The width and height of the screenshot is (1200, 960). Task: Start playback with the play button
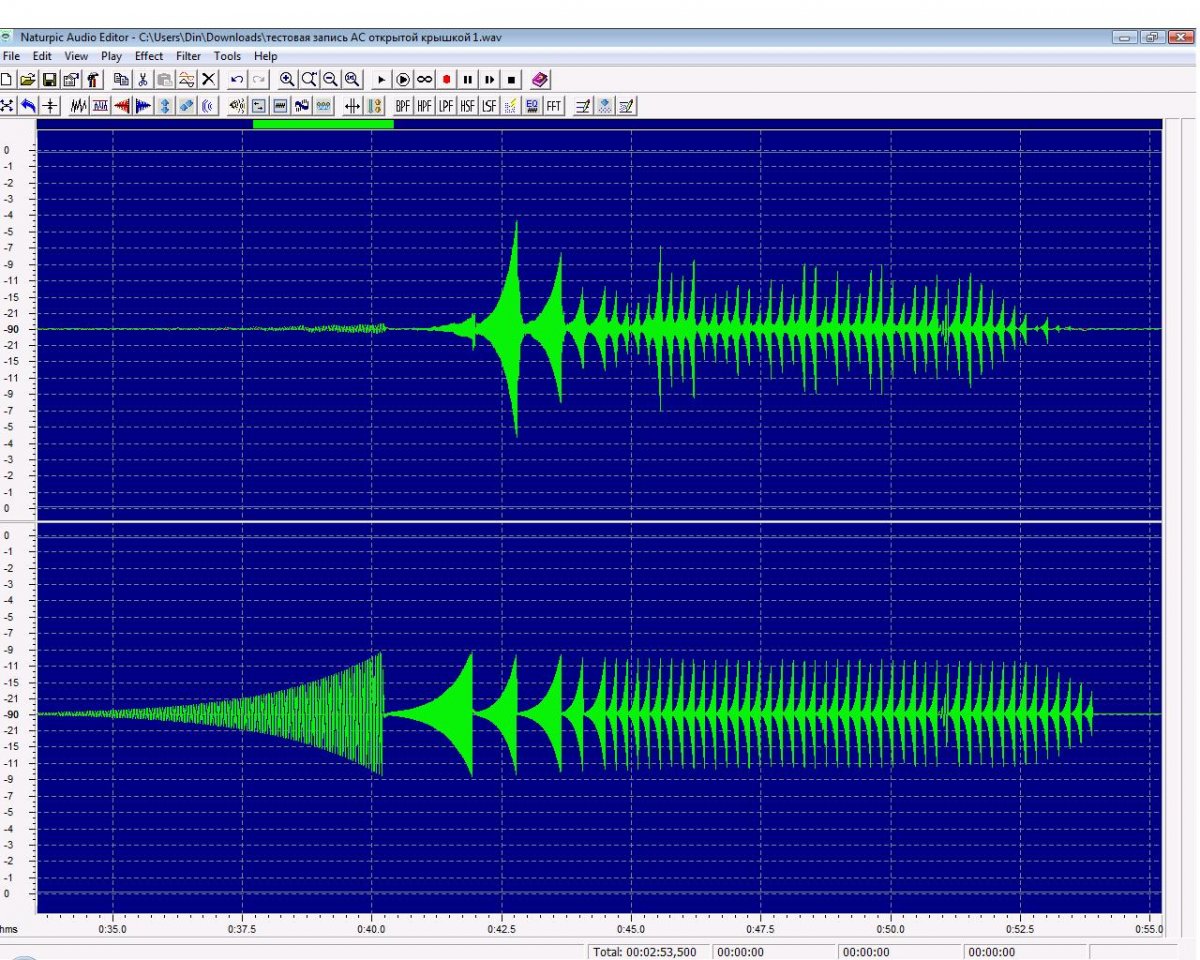point(381,79)
